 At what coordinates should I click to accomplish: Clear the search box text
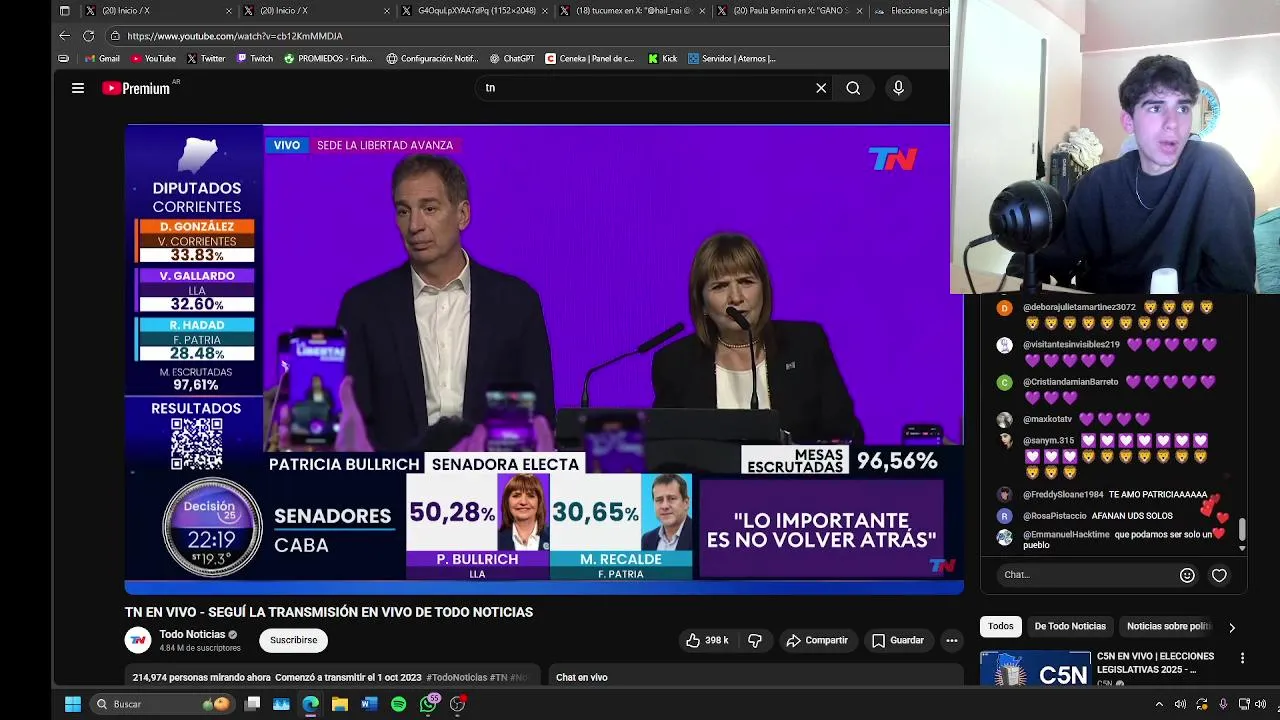(821, 88)
